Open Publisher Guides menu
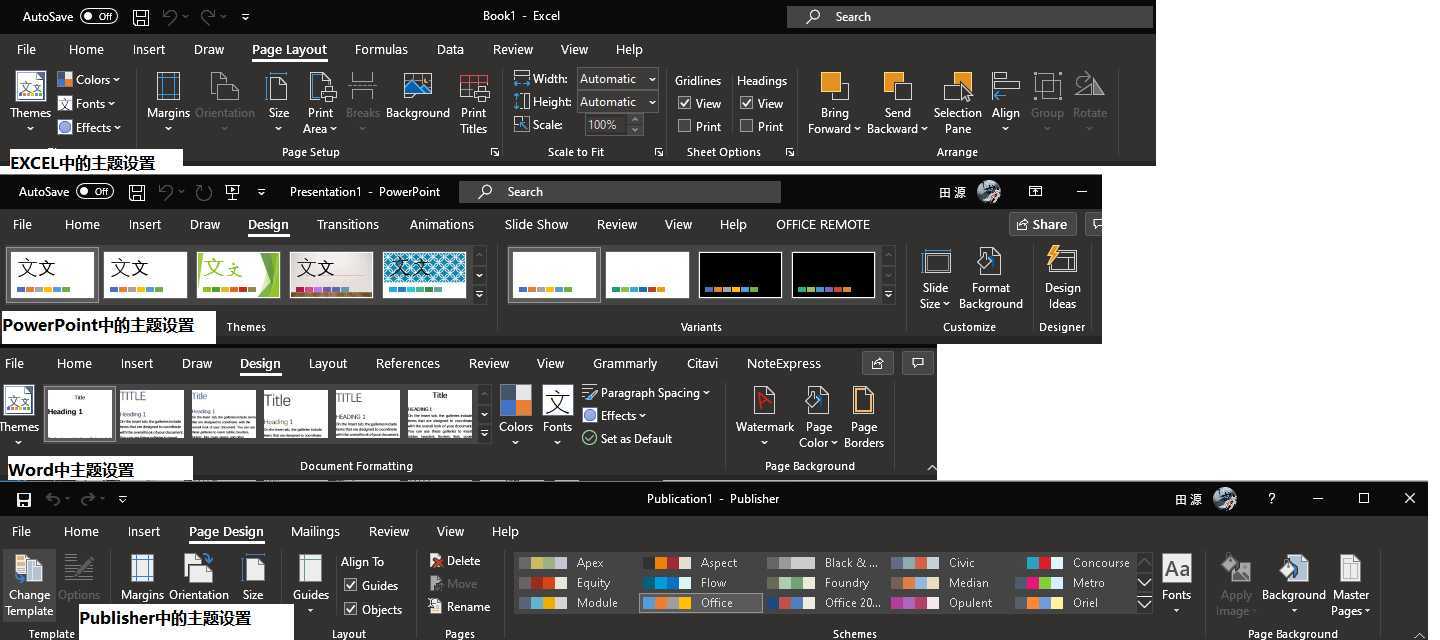The width and height of the screenshot is (1440, 640). (311, 583)
